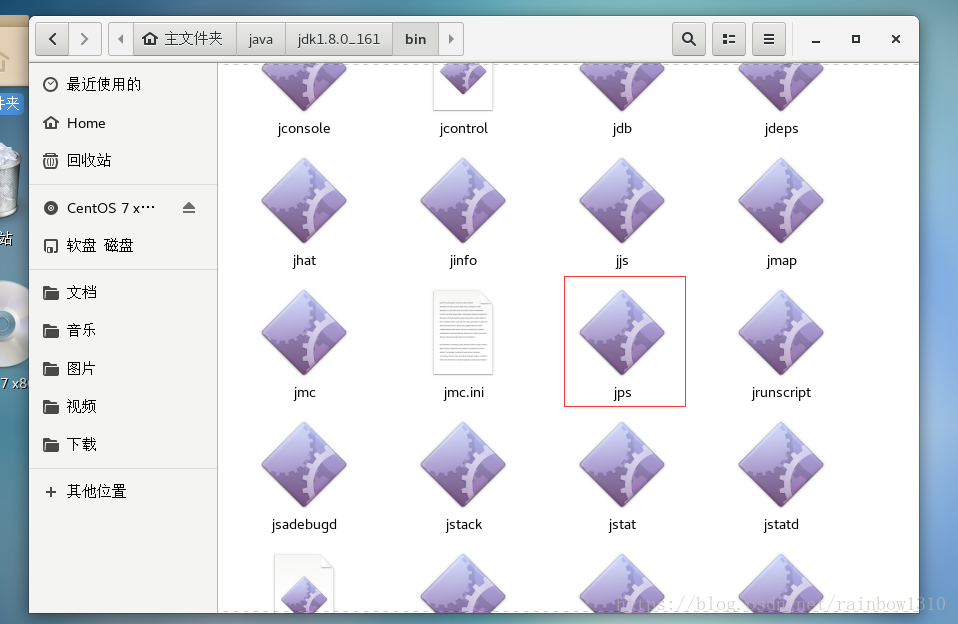This screenshot has width=958, height=624.
Task: Select the jsadebugd executable icon
Action: (304, 464)
